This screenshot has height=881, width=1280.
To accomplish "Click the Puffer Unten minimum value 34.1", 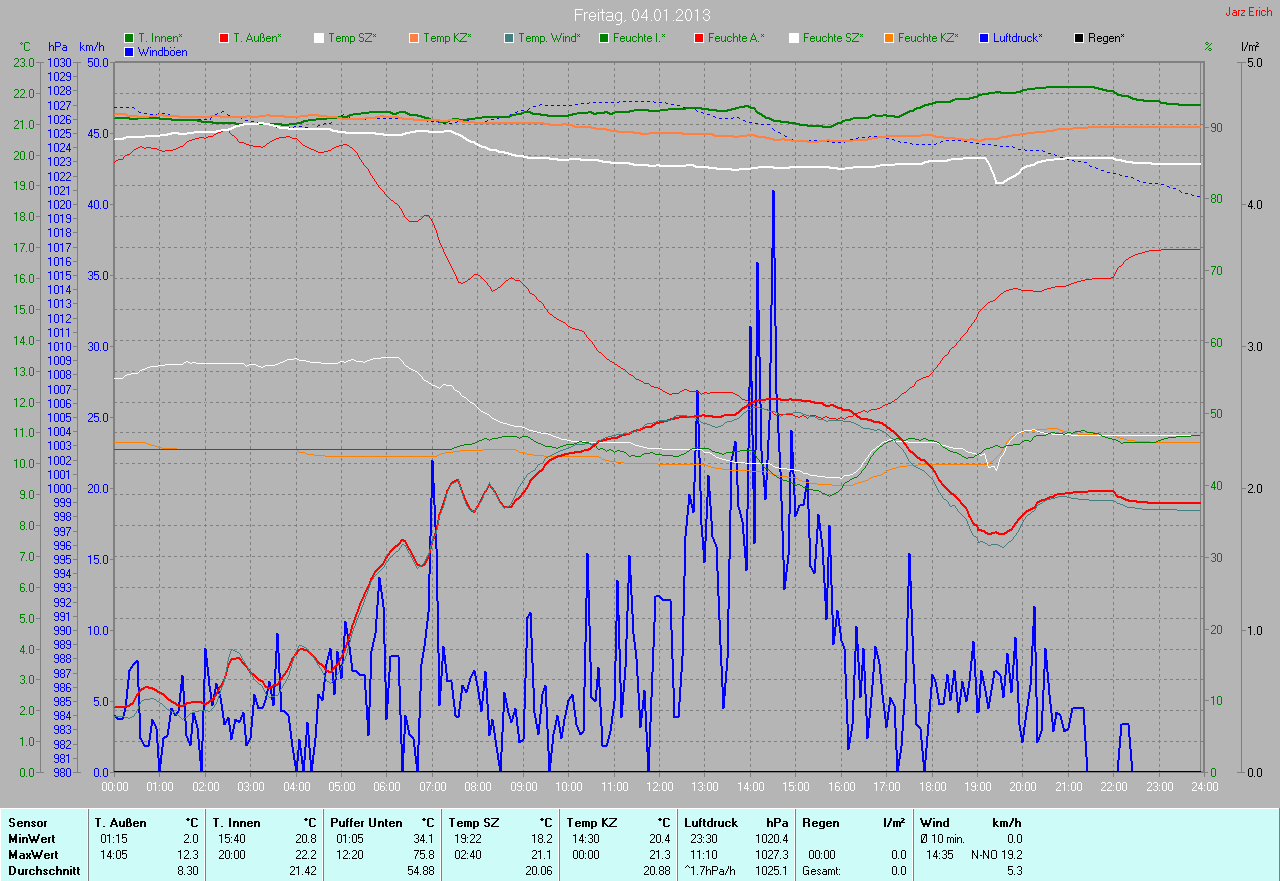I will tap(424, 839).
